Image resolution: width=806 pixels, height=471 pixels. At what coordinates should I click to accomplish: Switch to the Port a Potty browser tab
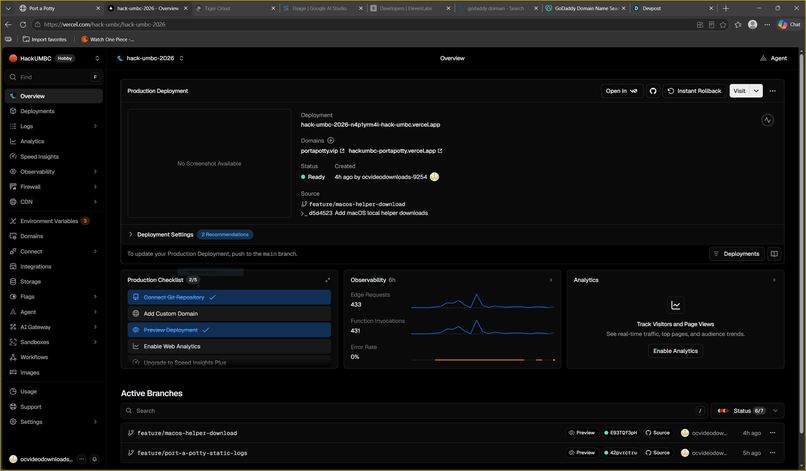point(60,8)
